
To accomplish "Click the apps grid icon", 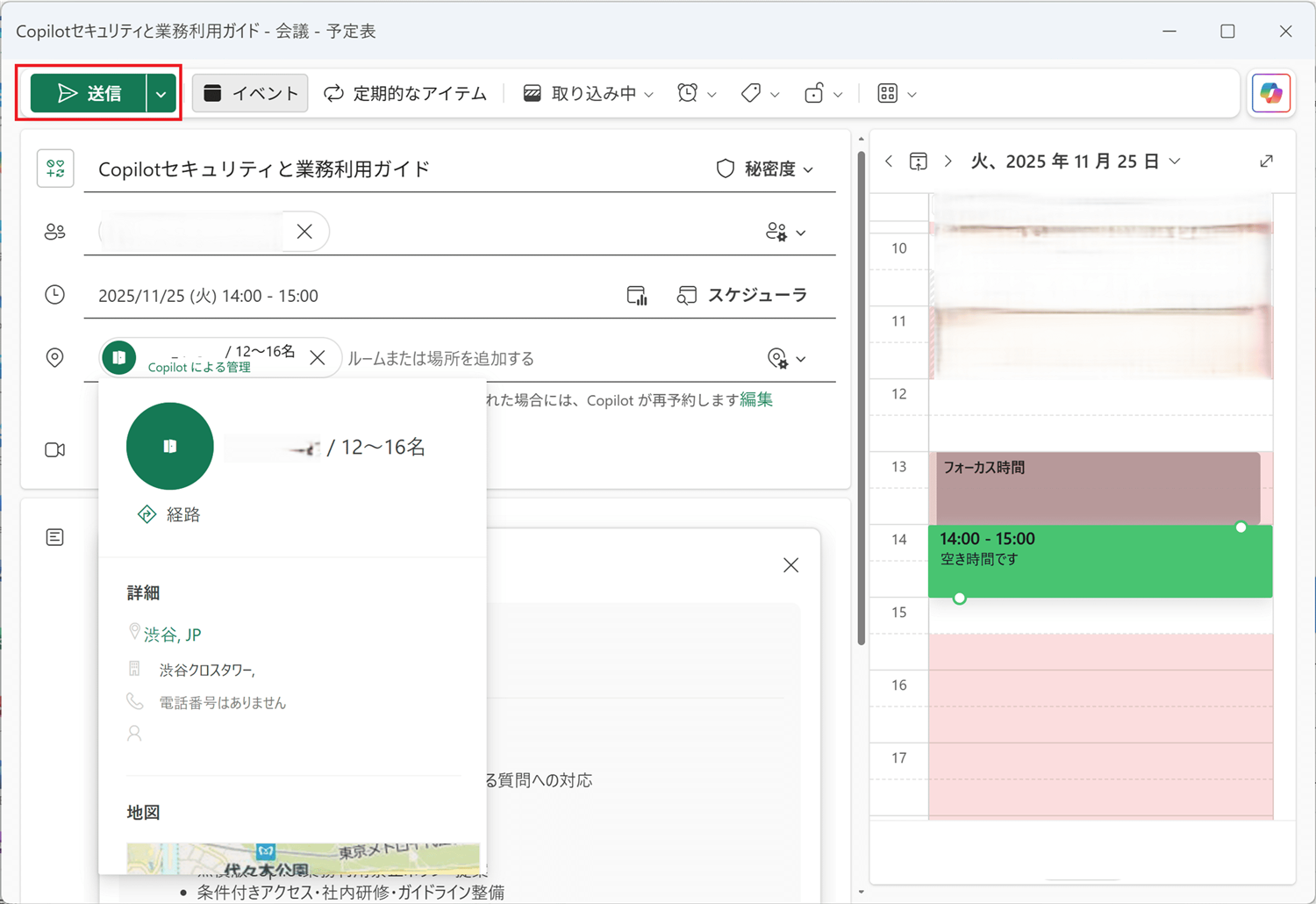I will [888, 93].
